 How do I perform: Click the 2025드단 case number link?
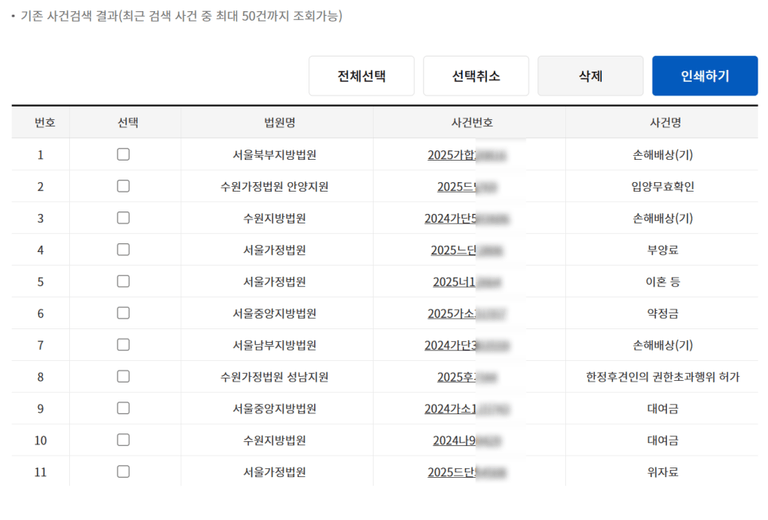tap(466, 472)
